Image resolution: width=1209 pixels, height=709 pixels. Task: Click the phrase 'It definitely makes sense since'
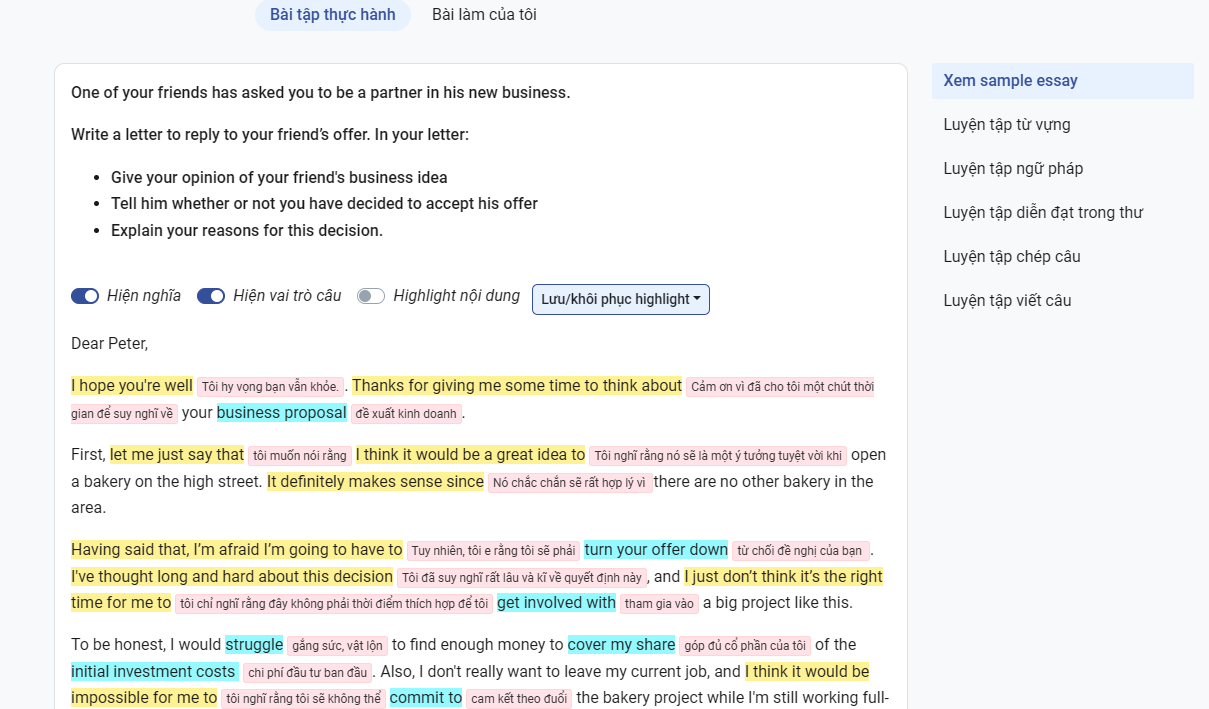click(375, 482)
